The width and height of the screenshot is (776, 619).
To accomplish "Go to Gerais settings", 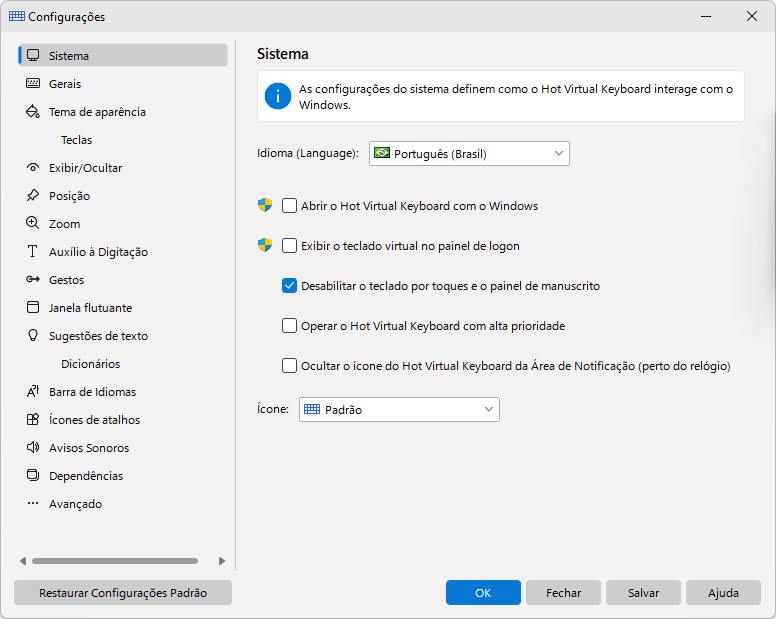I will 123,84.
